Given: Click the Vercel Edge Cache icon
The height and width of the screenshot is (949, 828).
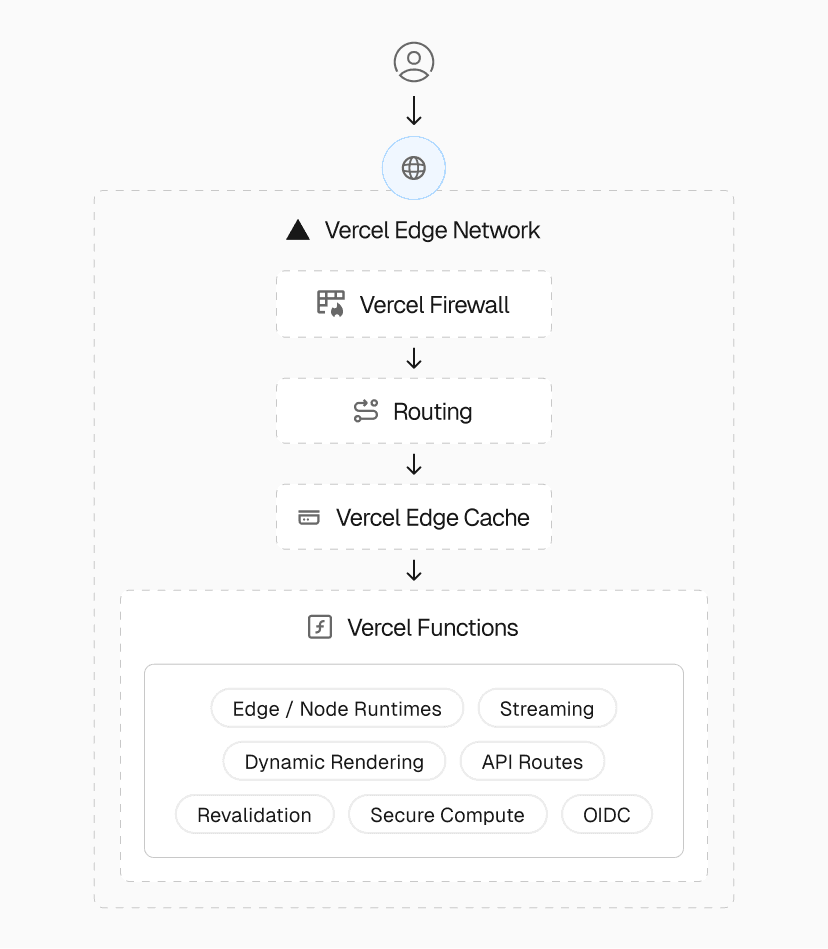Looking at the screenshot, I should 309,518.
